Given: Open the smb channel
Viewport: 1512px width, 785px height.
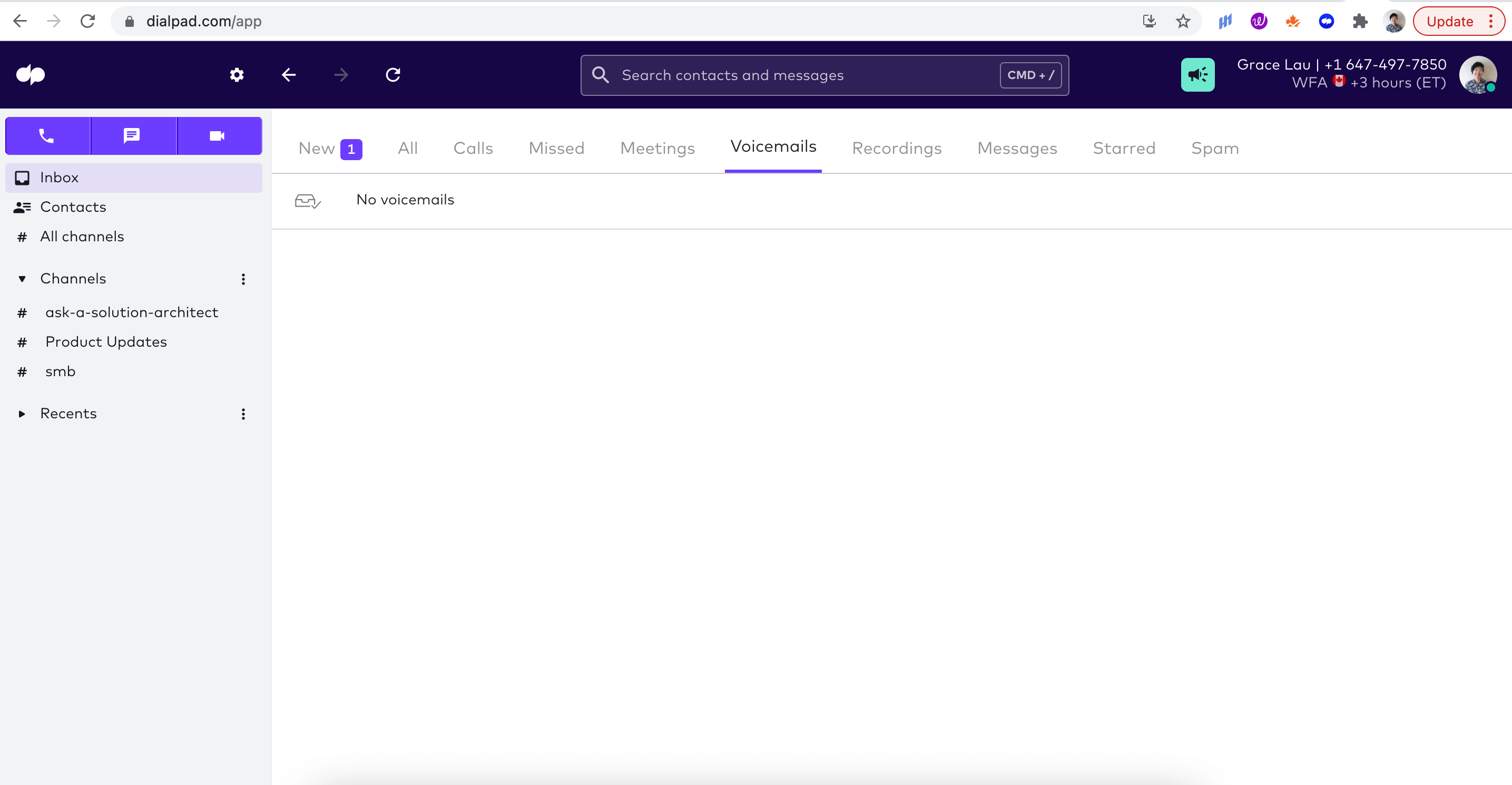Looking at the screenshot, I should coord(134,371).
